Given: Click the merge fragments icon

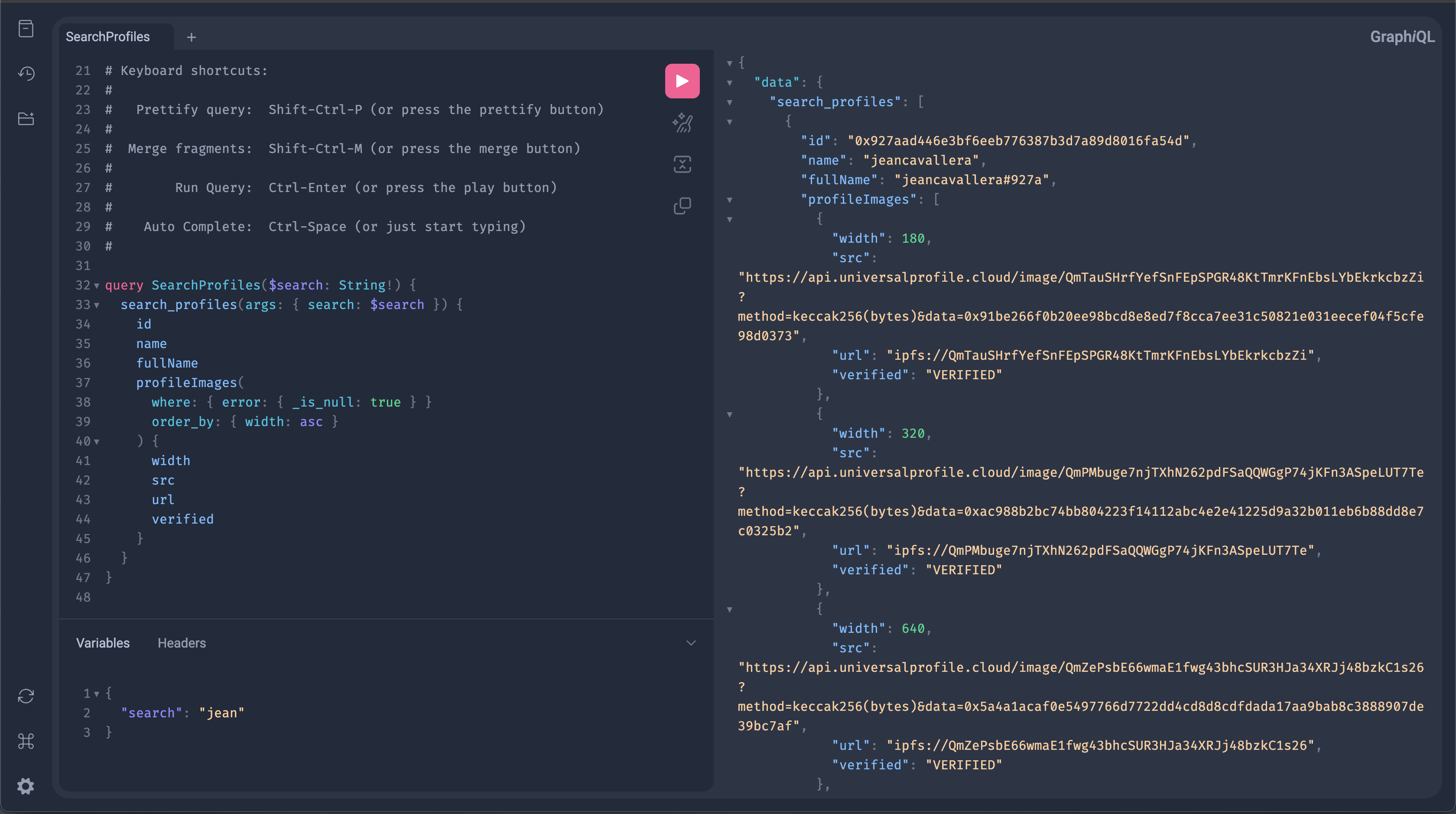Looking at the screenshot, I should click(x=682, y=165).
